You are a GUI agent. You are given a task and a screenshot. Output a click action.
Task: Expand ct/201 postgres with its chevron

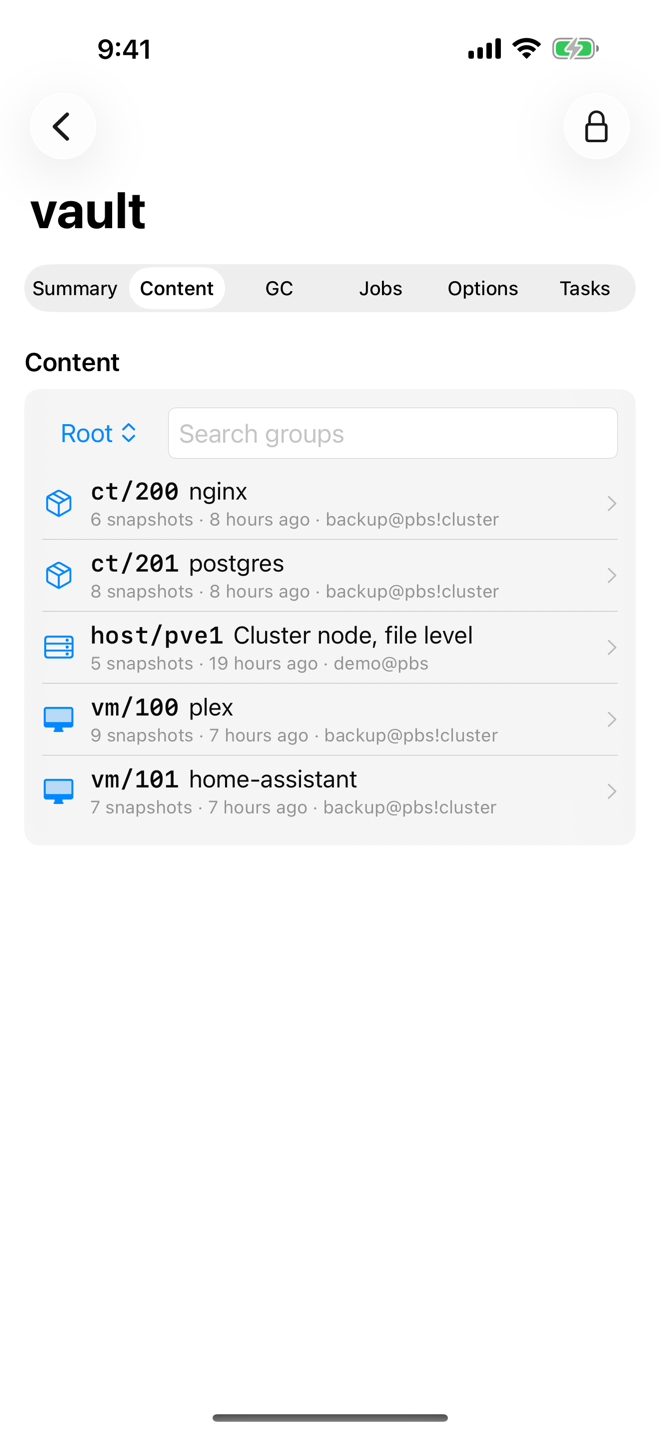[612, 575]
